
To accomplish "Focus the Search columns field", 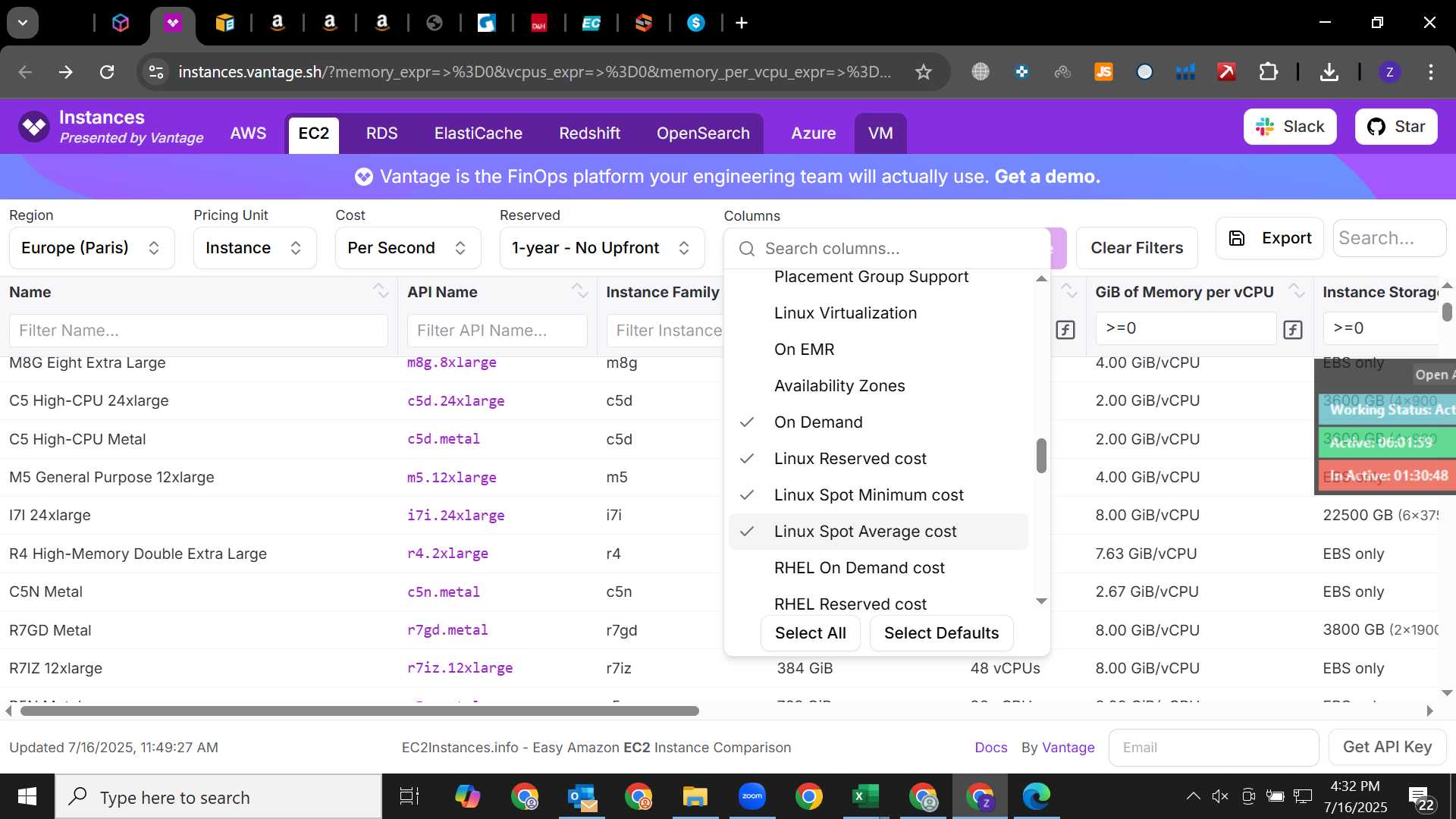I will [x=887, y=249].
